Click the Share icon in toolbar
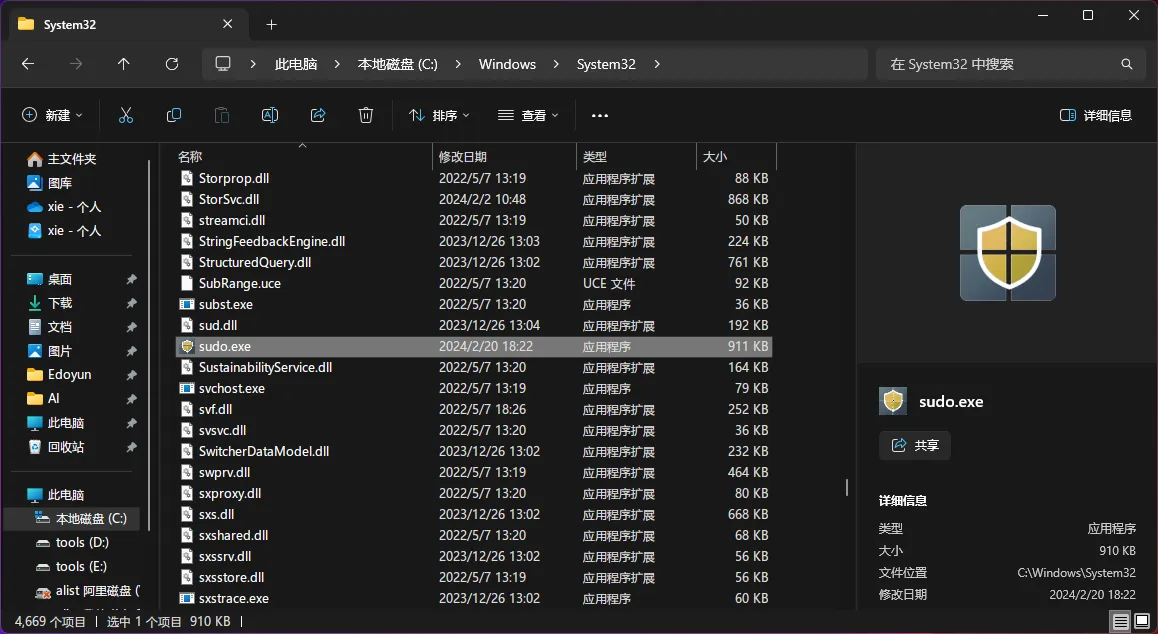 pyautogui.click(x=318, y=115)
